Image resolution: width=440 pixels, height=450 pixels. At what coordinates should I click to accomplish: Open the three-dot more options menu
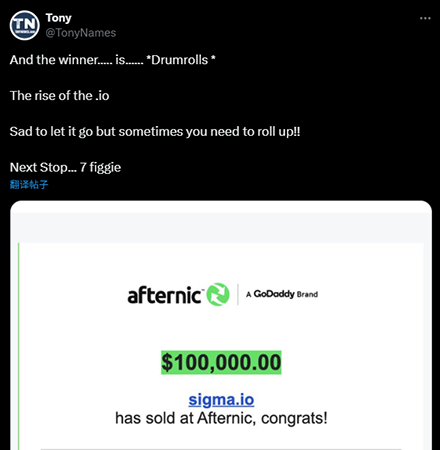point(425,18)
